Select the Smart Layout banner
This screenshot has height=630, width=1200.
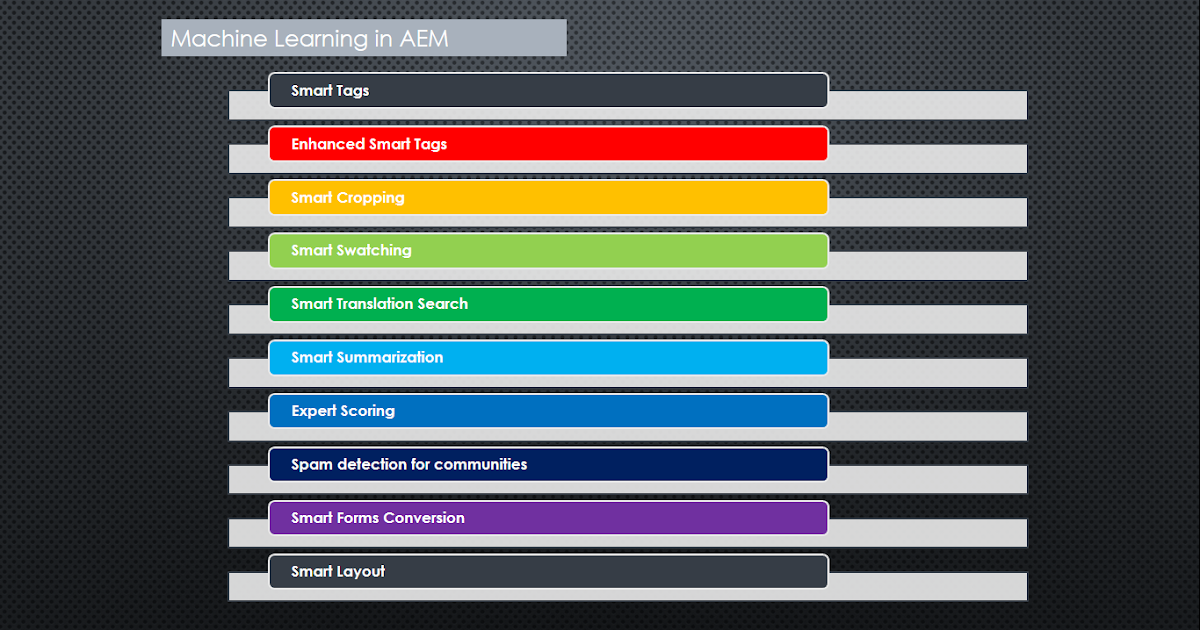[548, 571]
